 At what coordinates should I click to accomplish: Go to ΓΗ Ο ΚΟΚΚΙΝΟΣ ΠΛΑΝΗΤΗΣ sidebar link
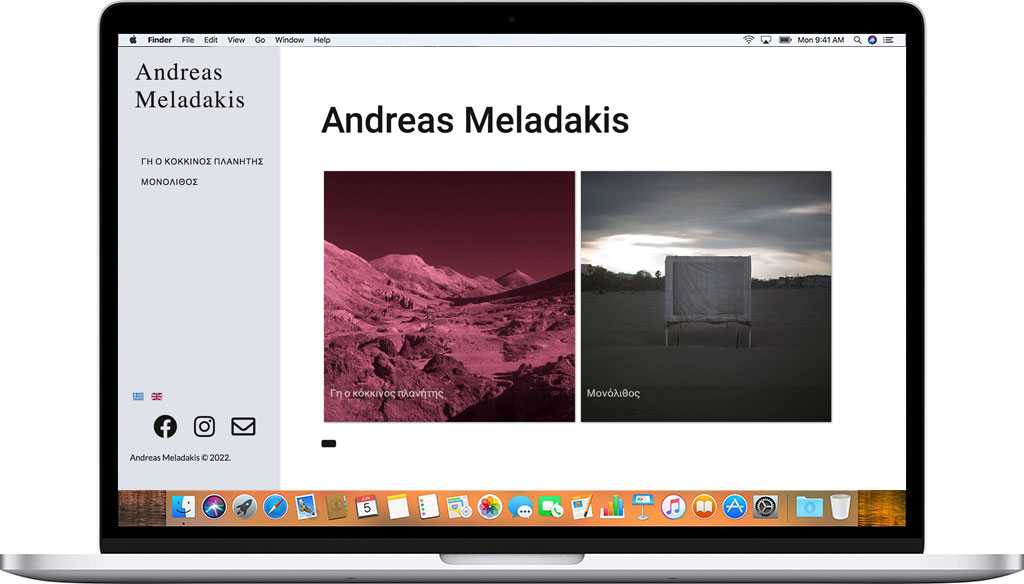pos(202,161)
